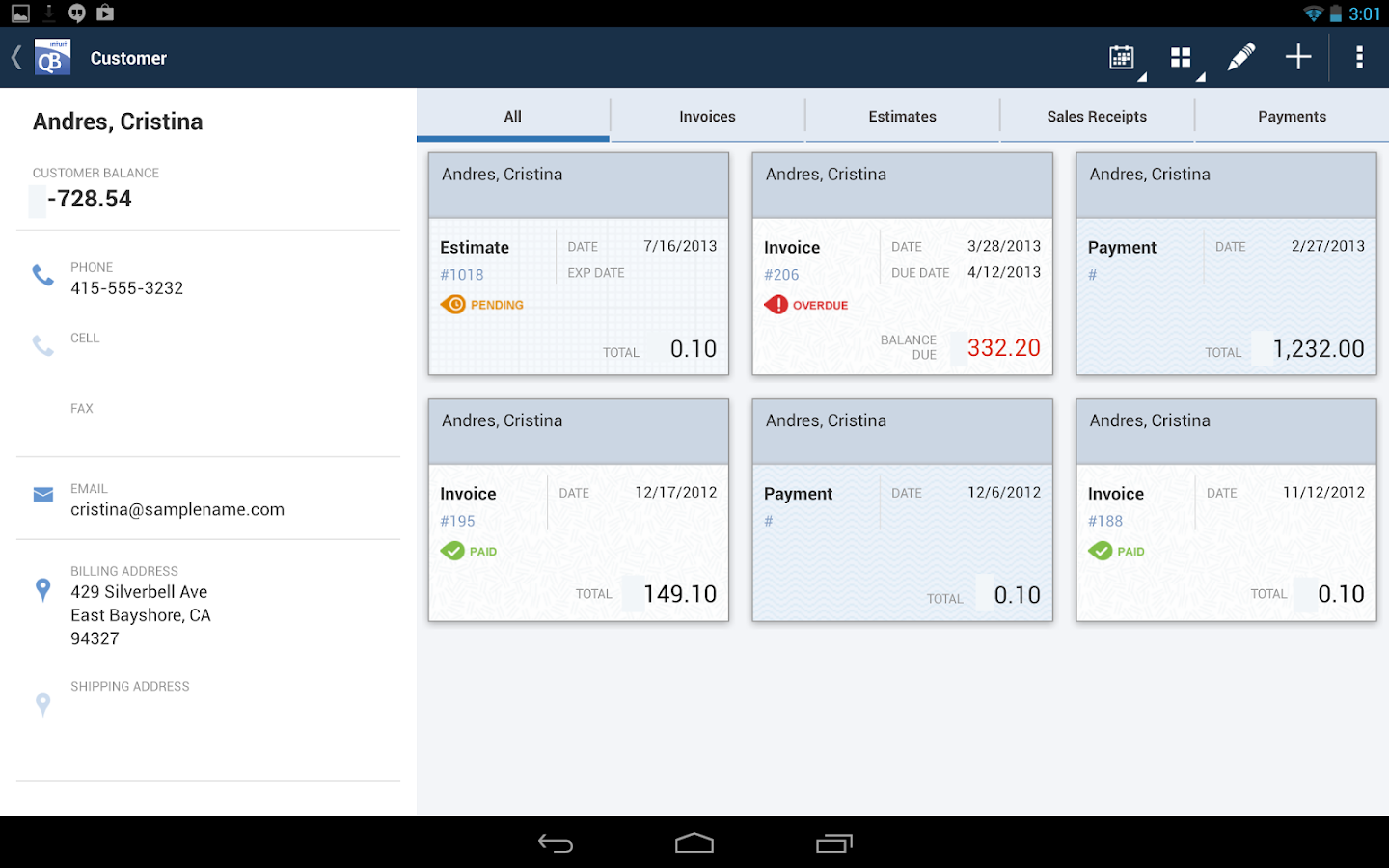Create a new transaction with the plus icon

coord(1298,57)
